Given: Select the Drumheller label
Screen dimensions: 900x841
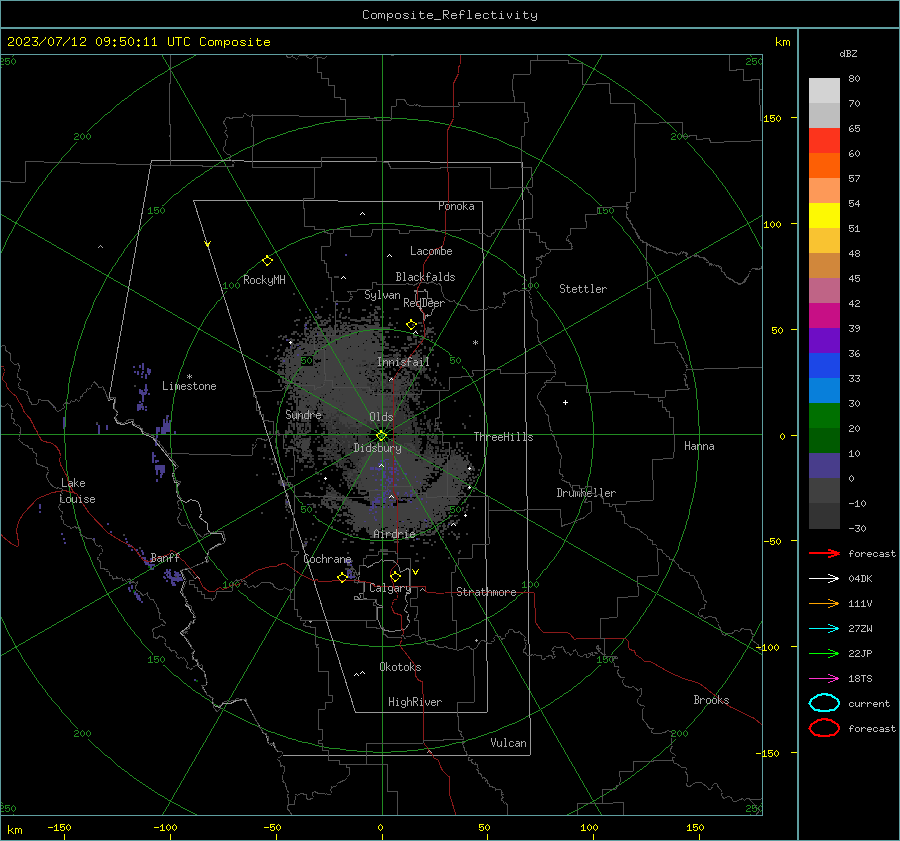Looking at the screenshot, I should coord(586,493).
